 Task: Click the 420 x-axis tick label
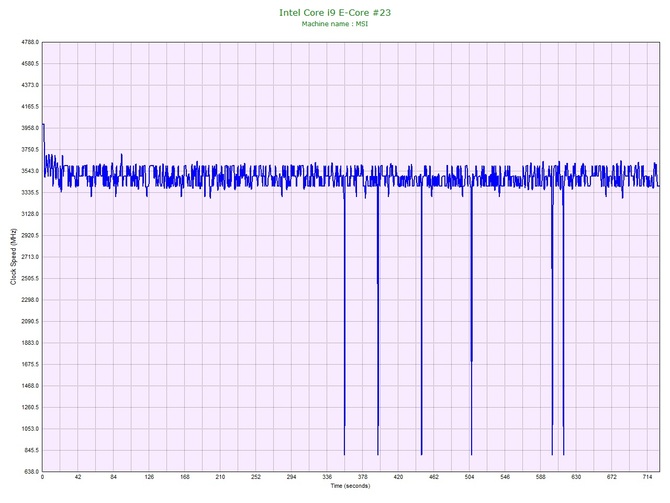[x=398, y=477]
